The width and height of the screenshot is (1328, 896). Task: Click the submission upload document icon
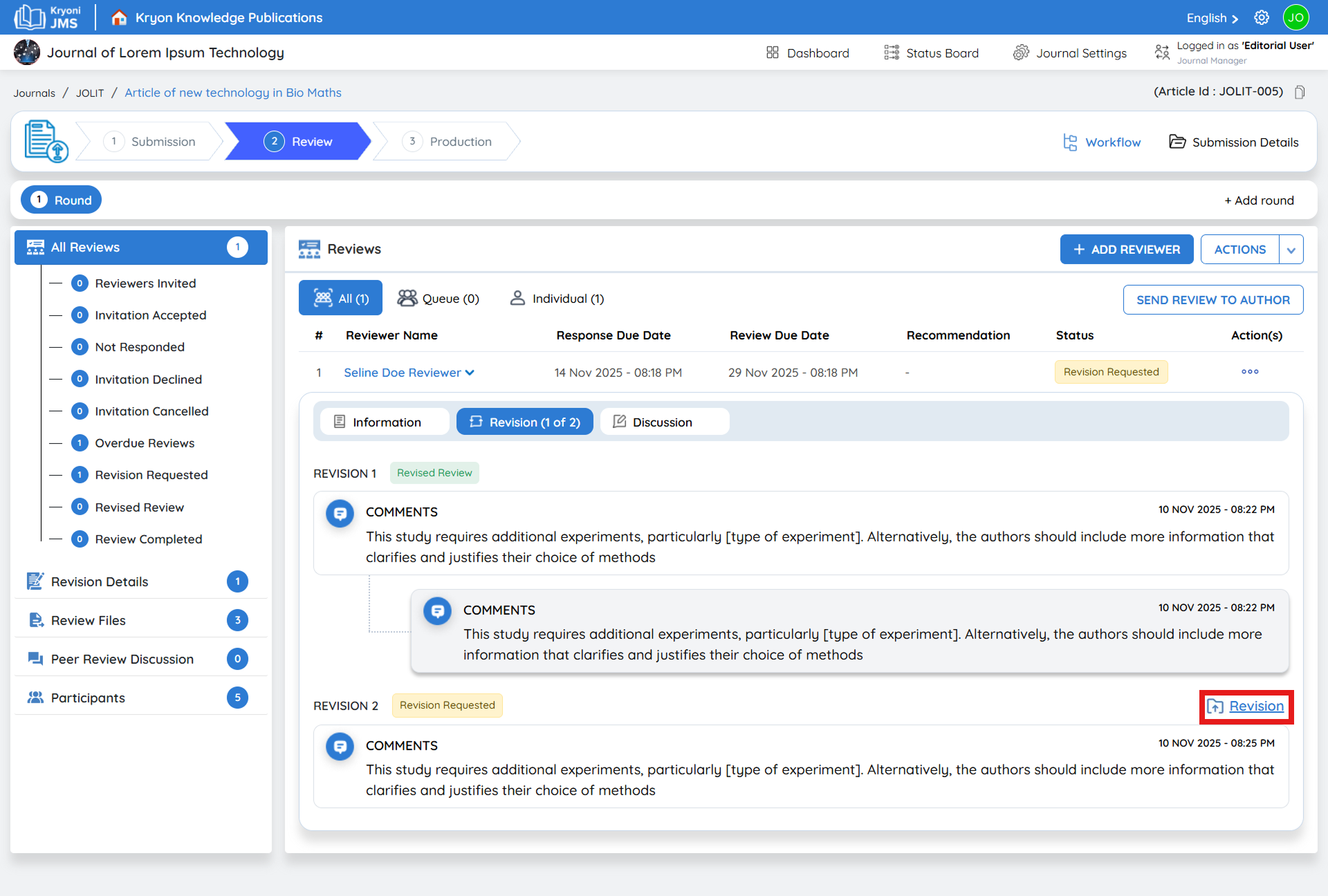click(x=46, y=141)
